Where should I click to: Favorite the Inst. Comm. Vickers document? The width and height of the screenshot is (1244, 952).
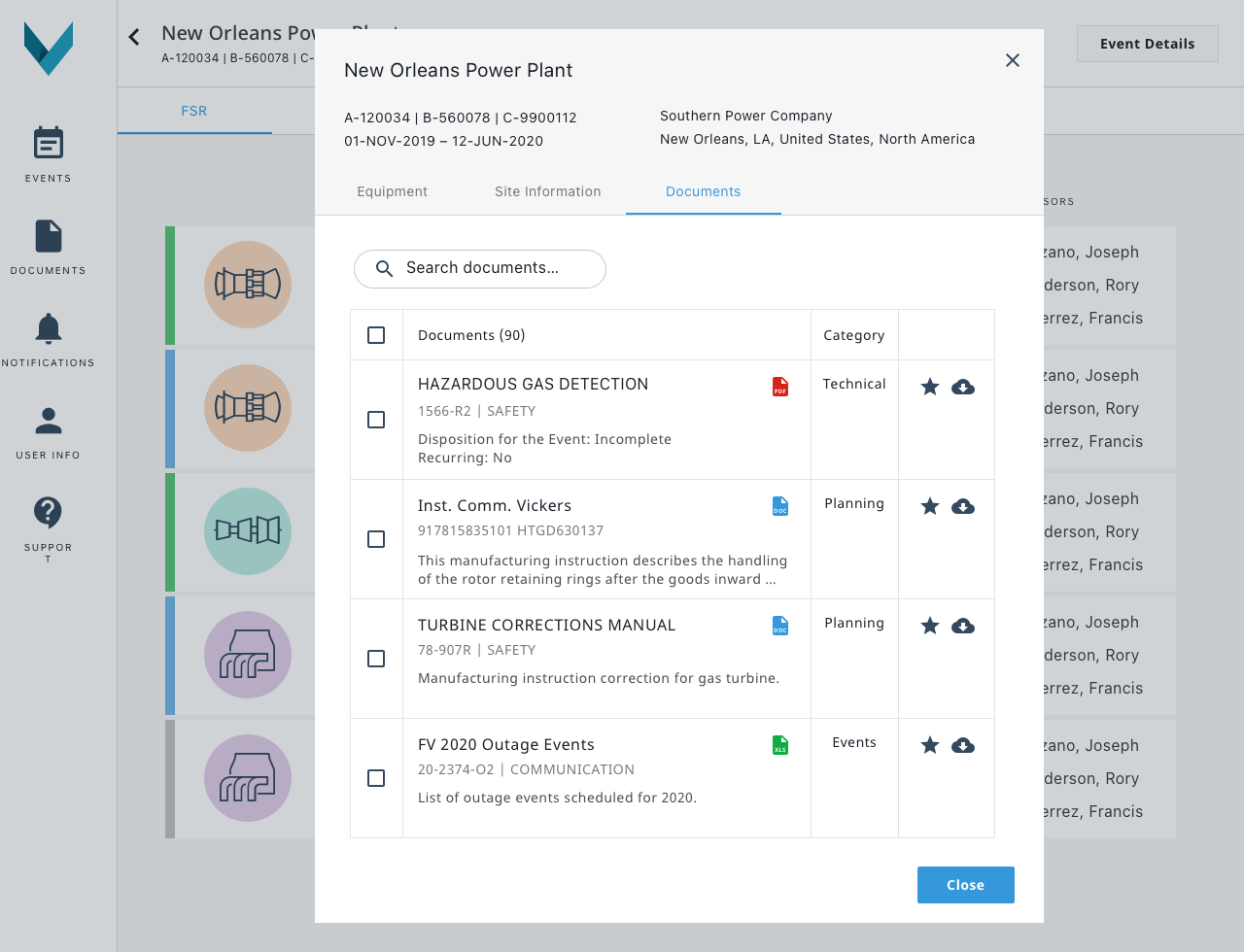point(930,506)
